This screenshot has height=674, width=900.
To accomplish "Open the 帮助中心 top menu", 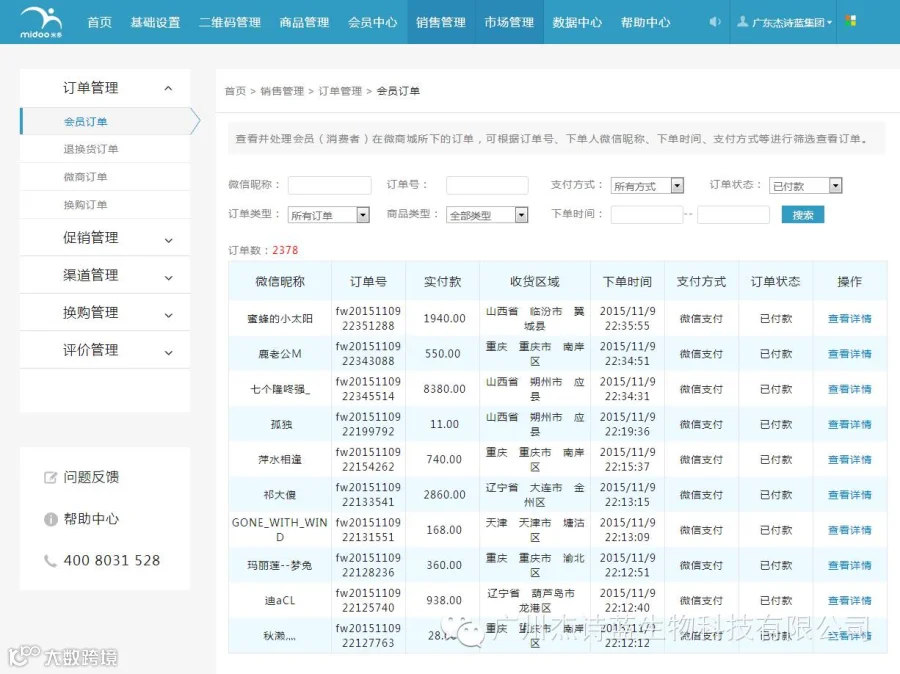I will (646, 22).
